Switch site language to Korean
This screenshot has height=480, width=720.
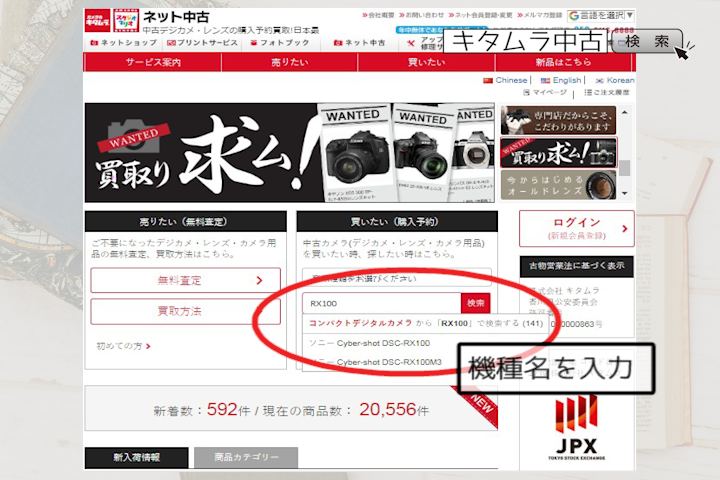pos(614,80)
